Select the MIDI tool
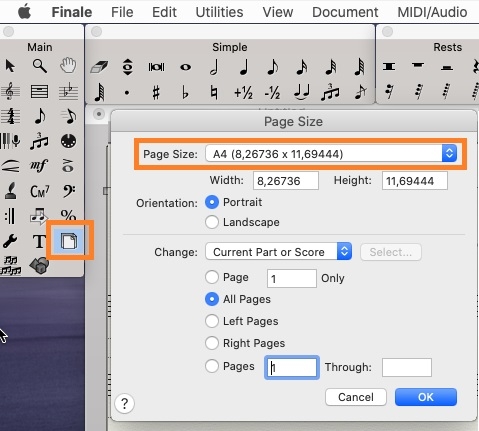This screenshot has width=479, height=431. (x=68, y=141)
